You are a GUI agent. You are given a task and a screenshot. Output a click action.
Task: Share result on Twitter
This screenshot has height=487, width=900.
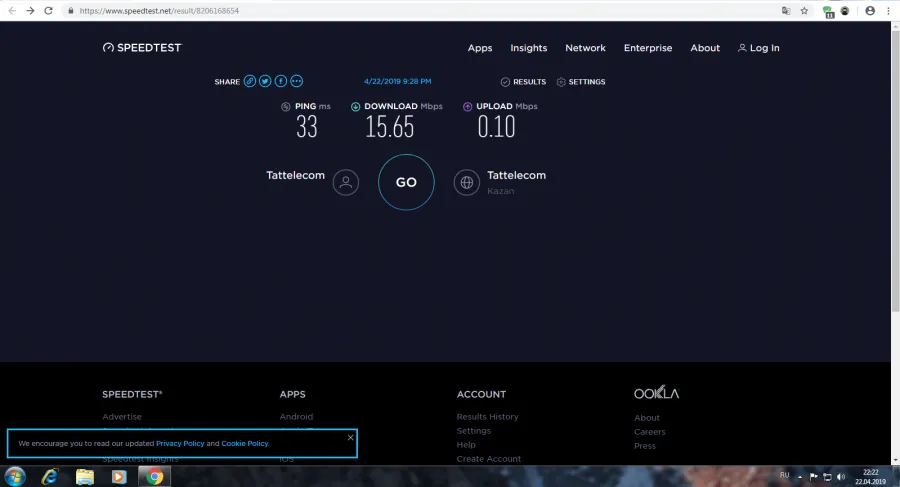pyautogui.click(x=265, y=81)
